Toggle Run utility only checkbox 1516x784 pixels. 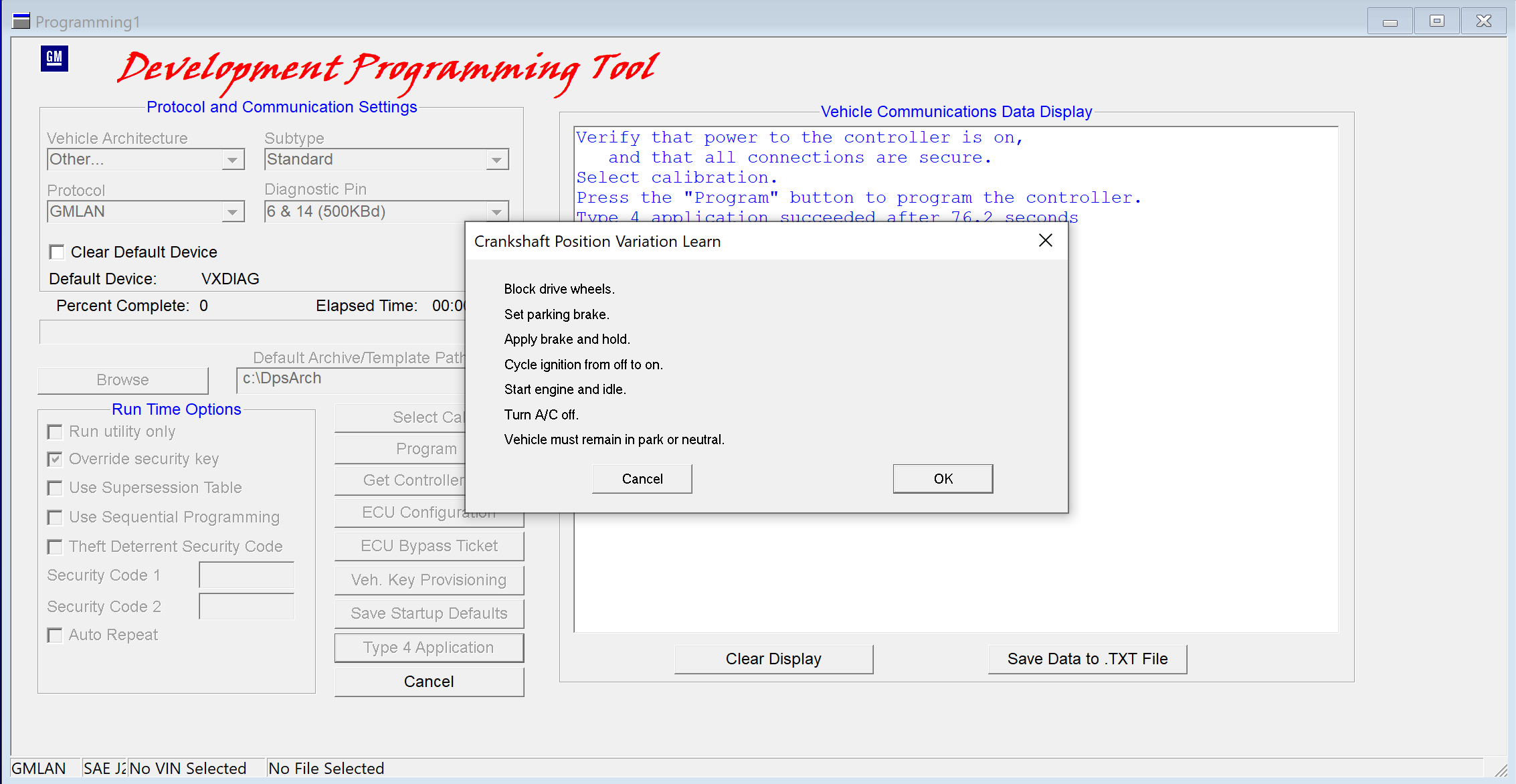(55, 432)
